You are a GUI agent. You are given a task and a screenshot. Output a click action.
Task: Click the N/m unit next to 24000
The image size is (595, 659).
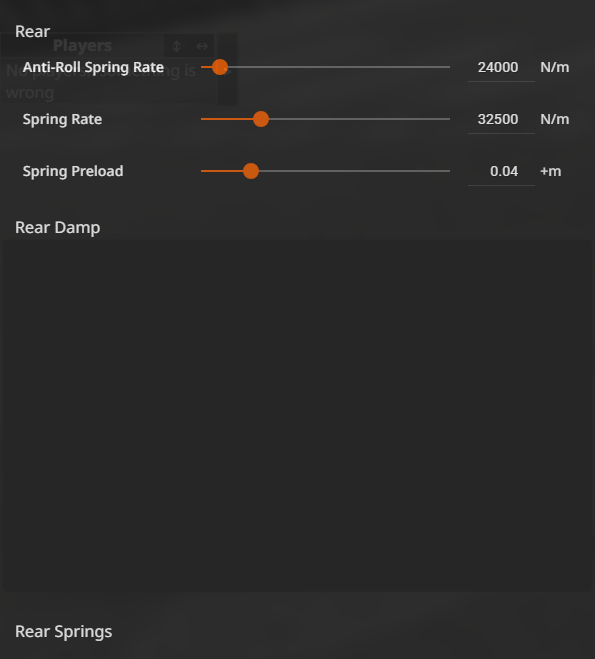pos(555,67)
